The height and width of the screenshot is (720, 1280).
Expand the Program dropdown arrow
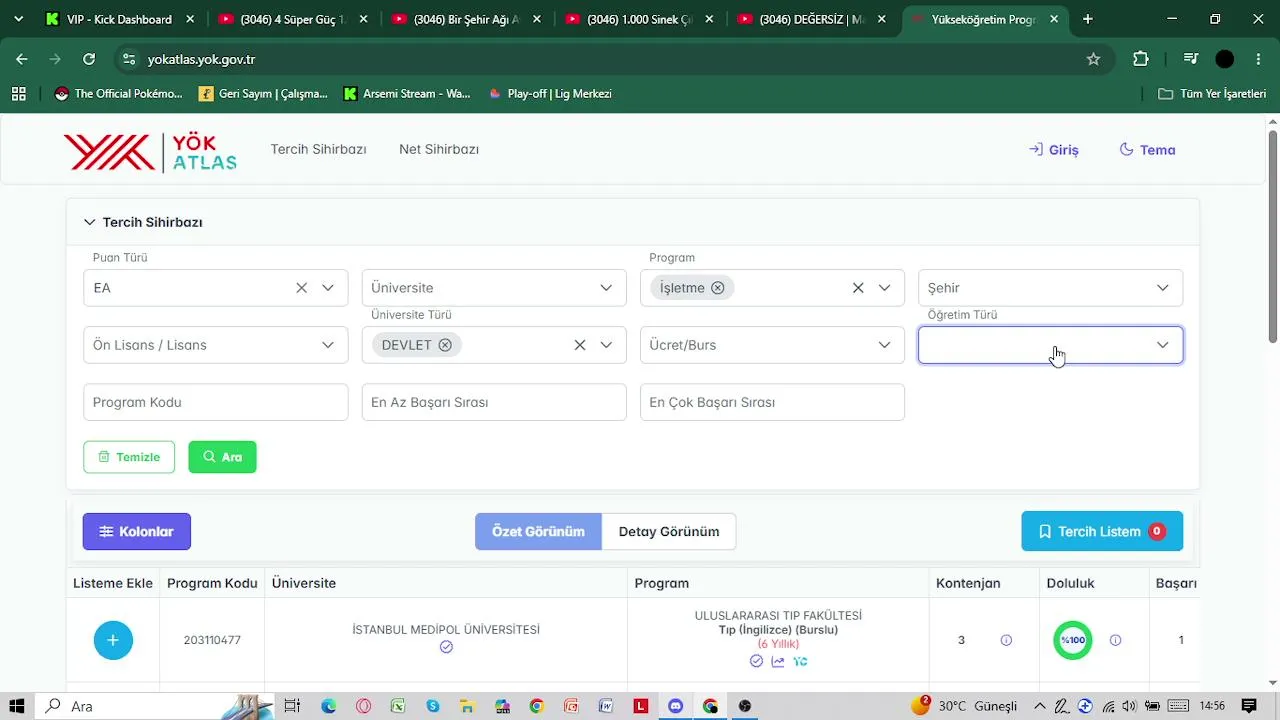tap(884, 288)
